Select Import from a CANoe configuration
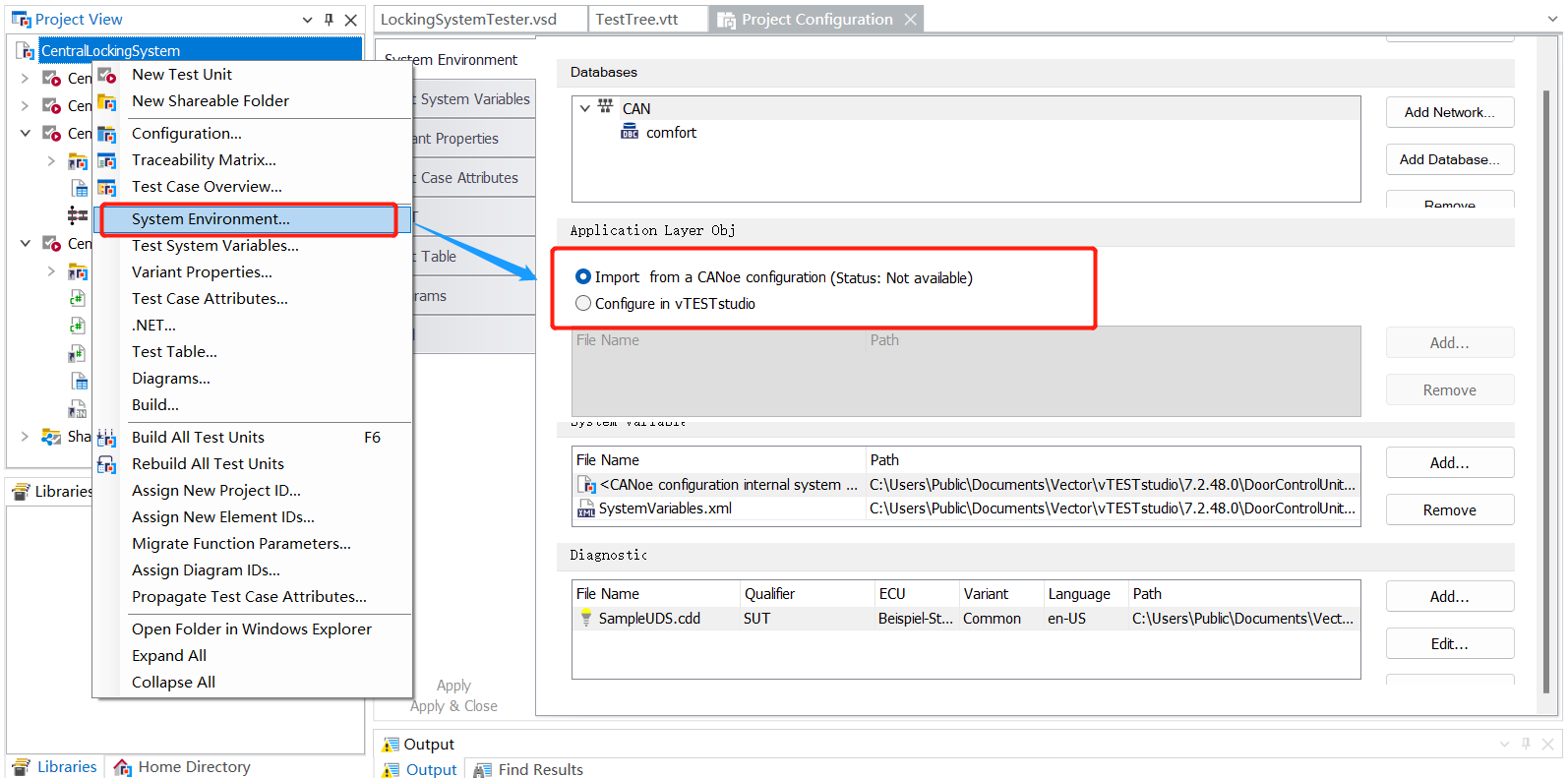1568x778 pixels. [583, 277]
